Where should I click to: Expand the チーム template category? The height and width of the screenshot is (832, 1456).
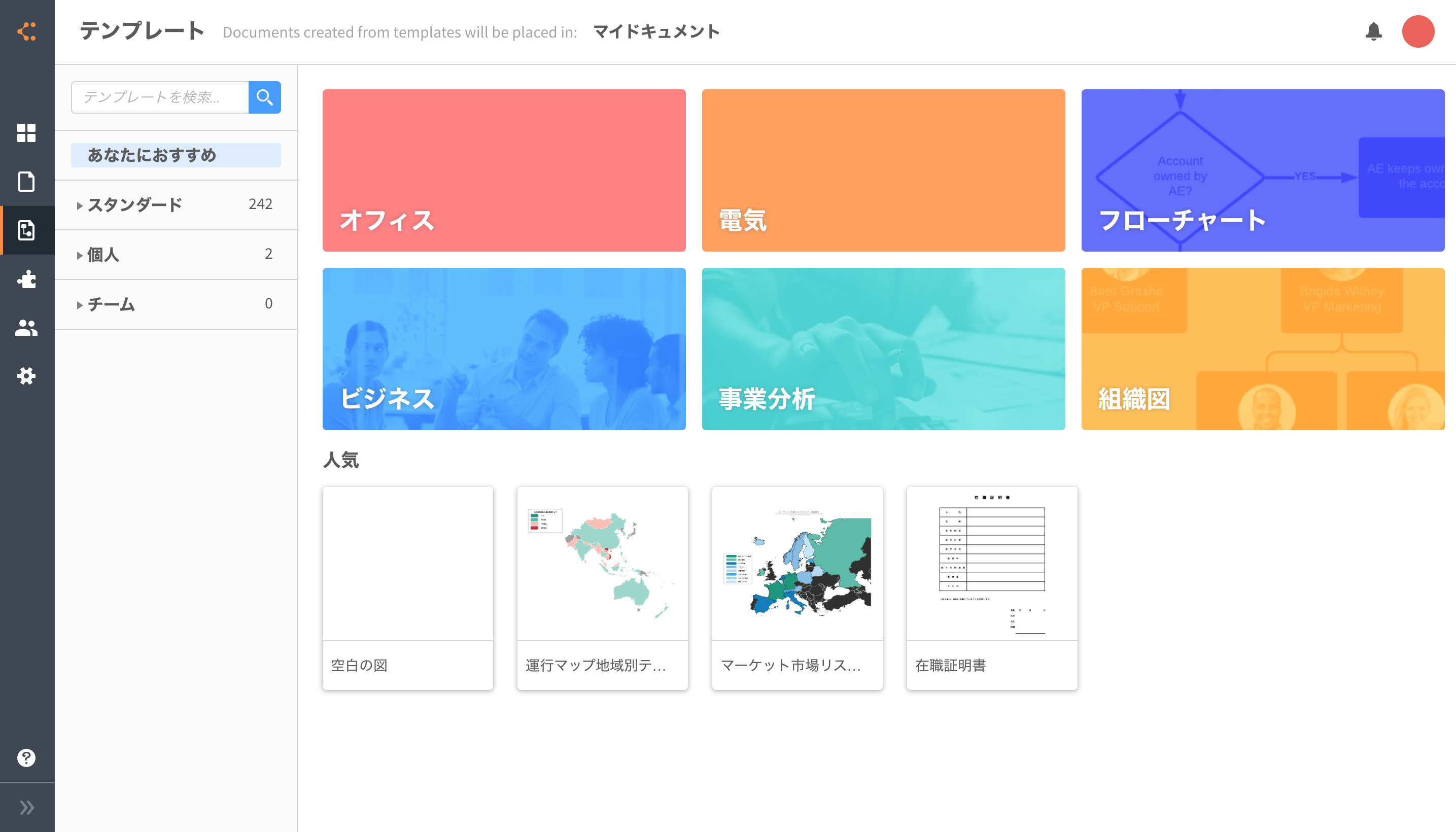point(111,304)
